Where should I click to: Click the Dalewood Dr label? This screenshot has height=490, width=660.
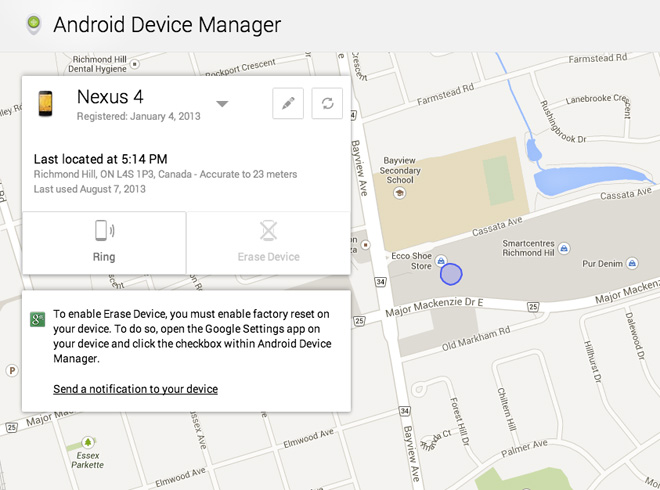point(635,336)
